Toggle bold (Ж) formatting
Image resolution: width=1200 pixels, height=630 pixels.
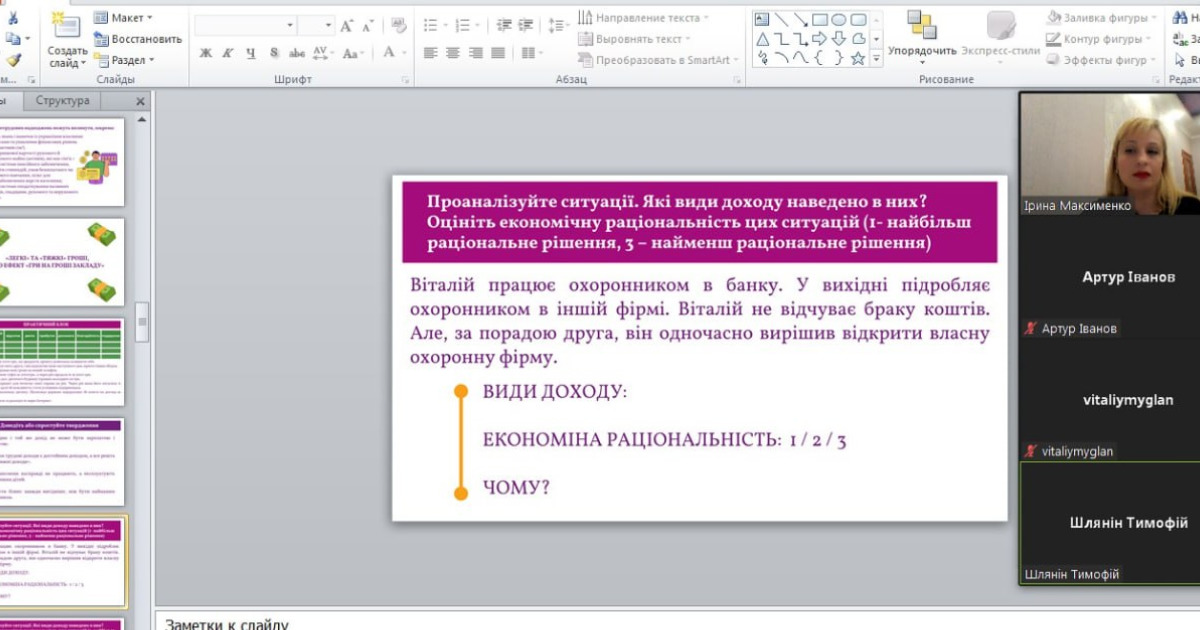(x=205, y=53)
